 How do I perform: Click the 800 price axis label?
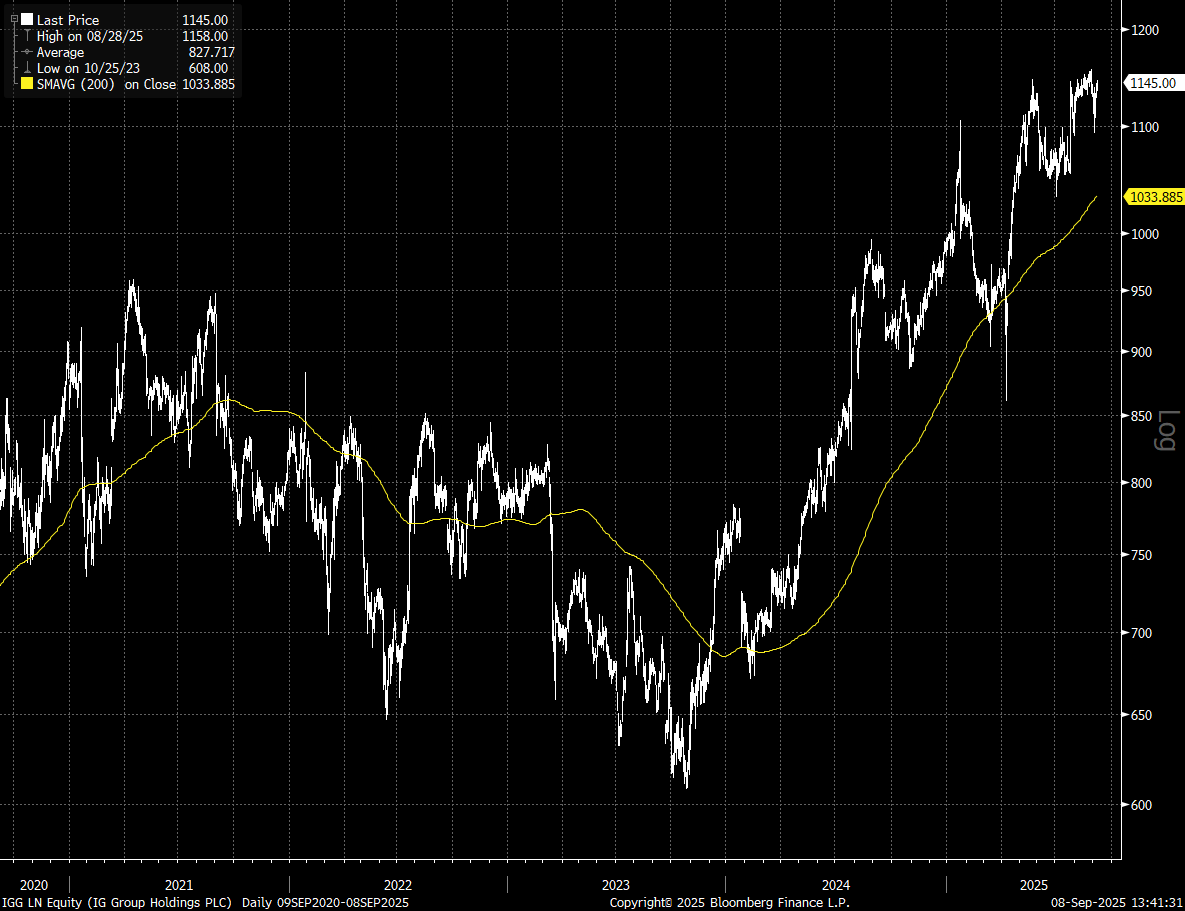point(1142,483)
